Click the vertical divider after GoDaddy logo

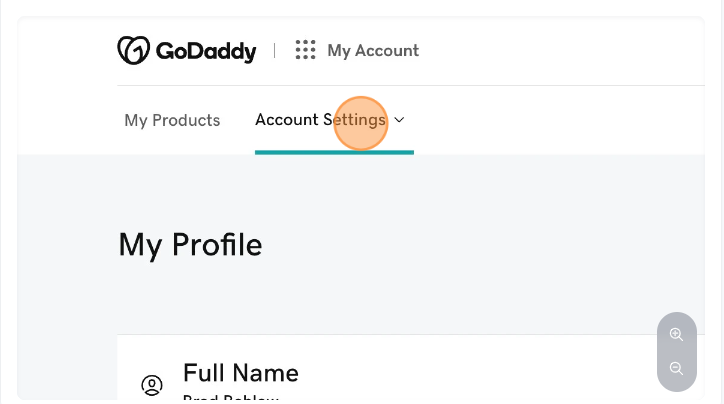[x=275, y=50]
